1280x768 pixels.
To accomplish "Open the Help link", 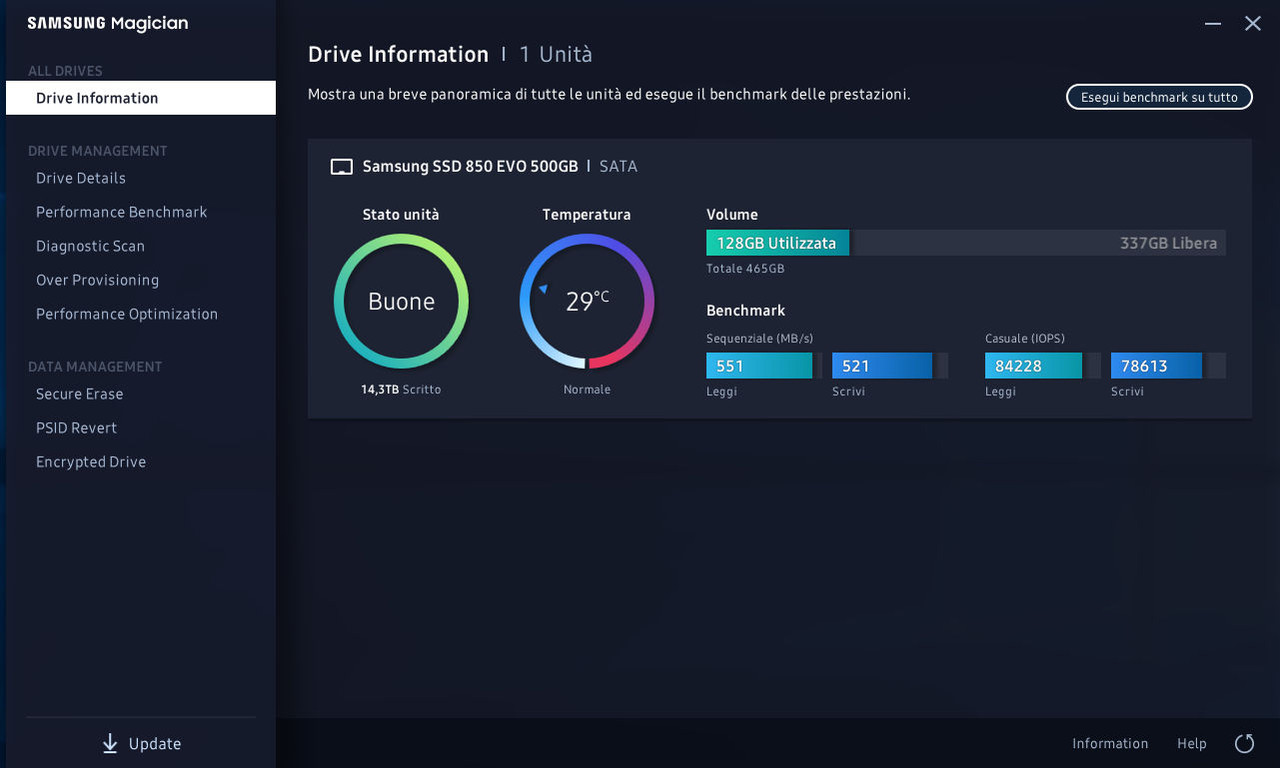I will point(1191,743).
